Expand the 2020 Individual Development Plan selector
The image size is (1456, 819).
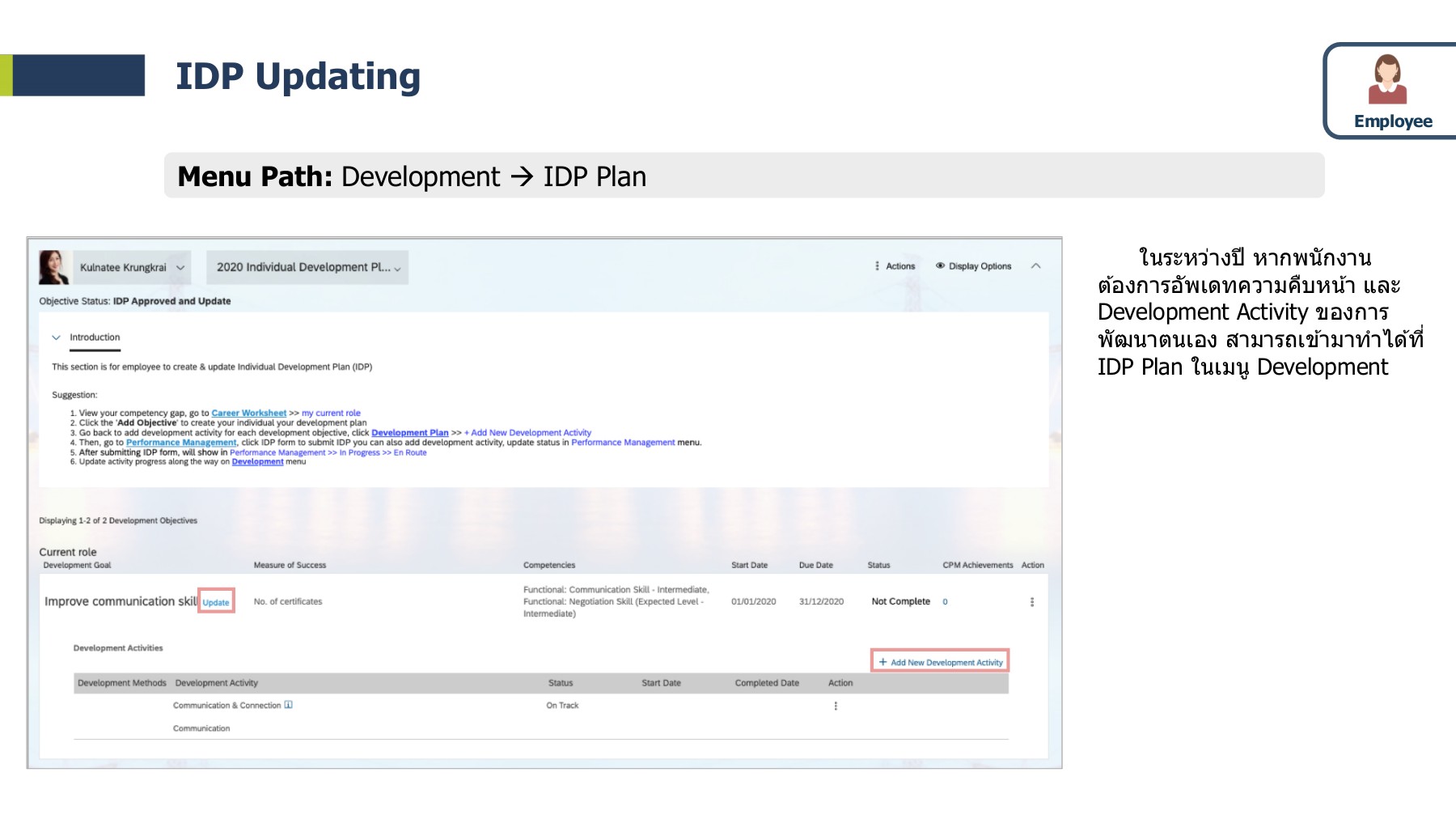396,267
